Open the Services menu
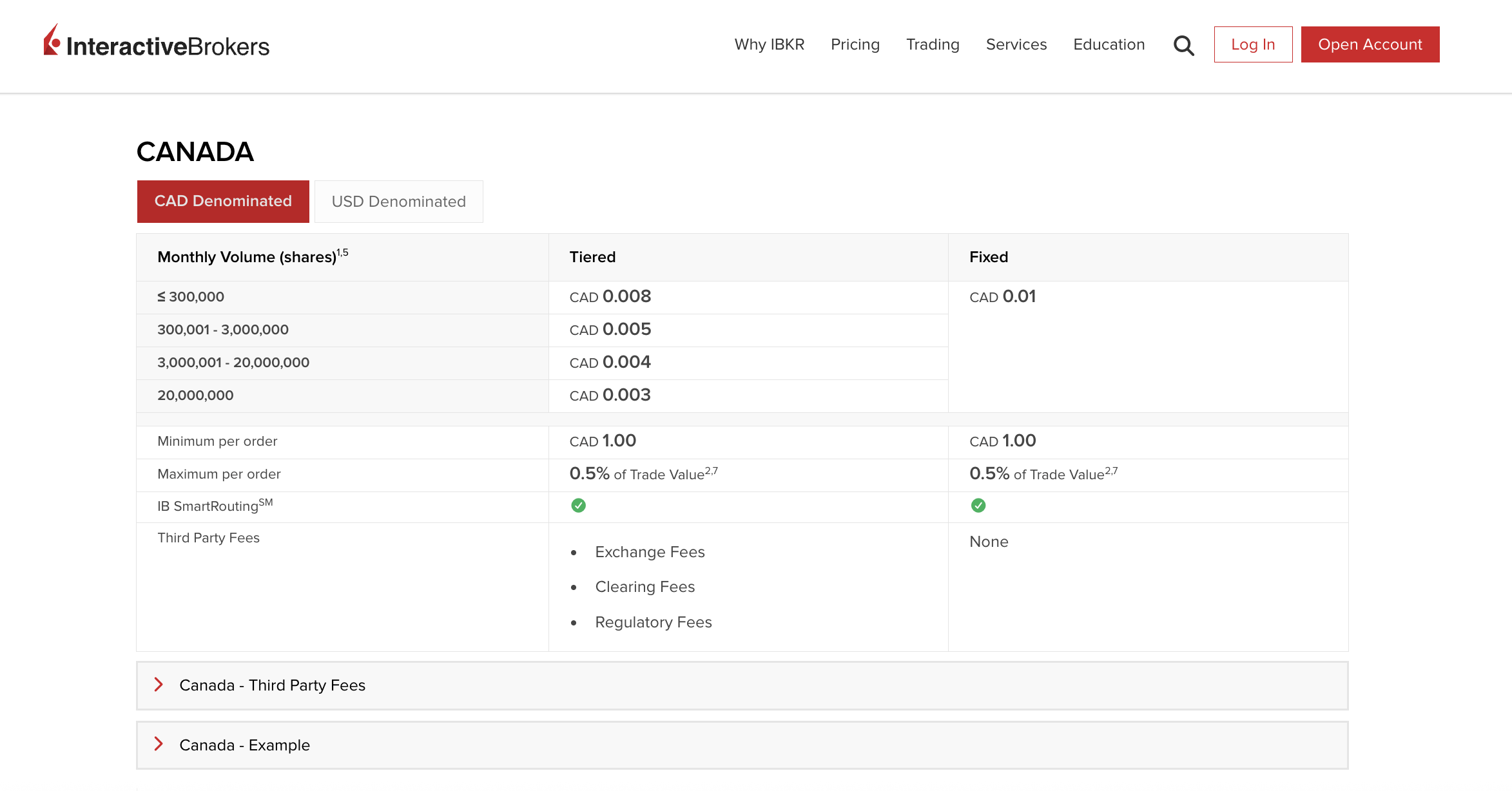 coord(1016,44)
